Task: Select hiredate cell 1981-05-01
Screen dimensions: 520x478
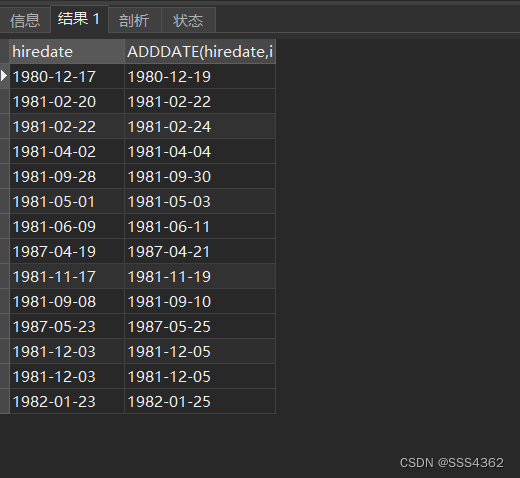Action: click(67, 201)
